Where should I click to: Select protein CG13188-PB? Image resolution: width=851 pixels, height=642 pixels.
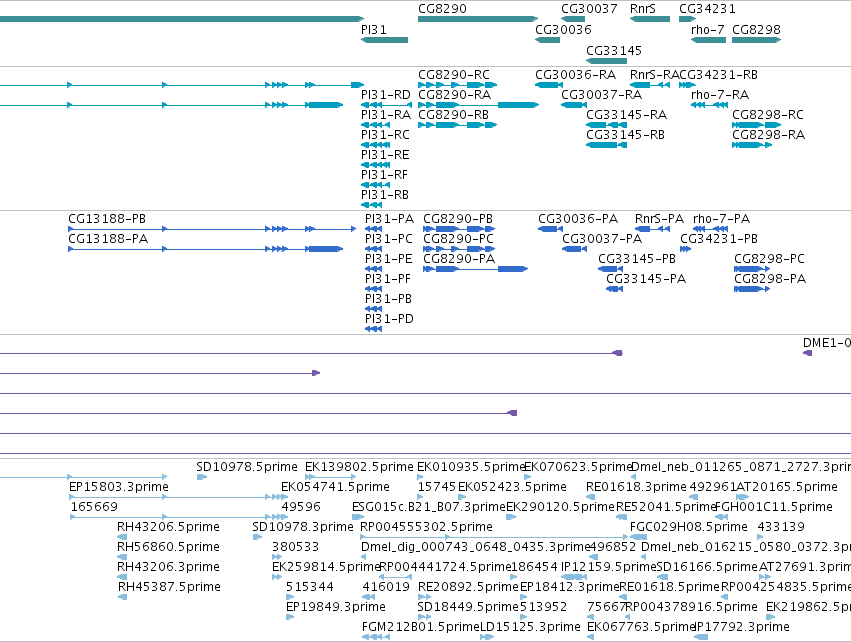(212, 229)
